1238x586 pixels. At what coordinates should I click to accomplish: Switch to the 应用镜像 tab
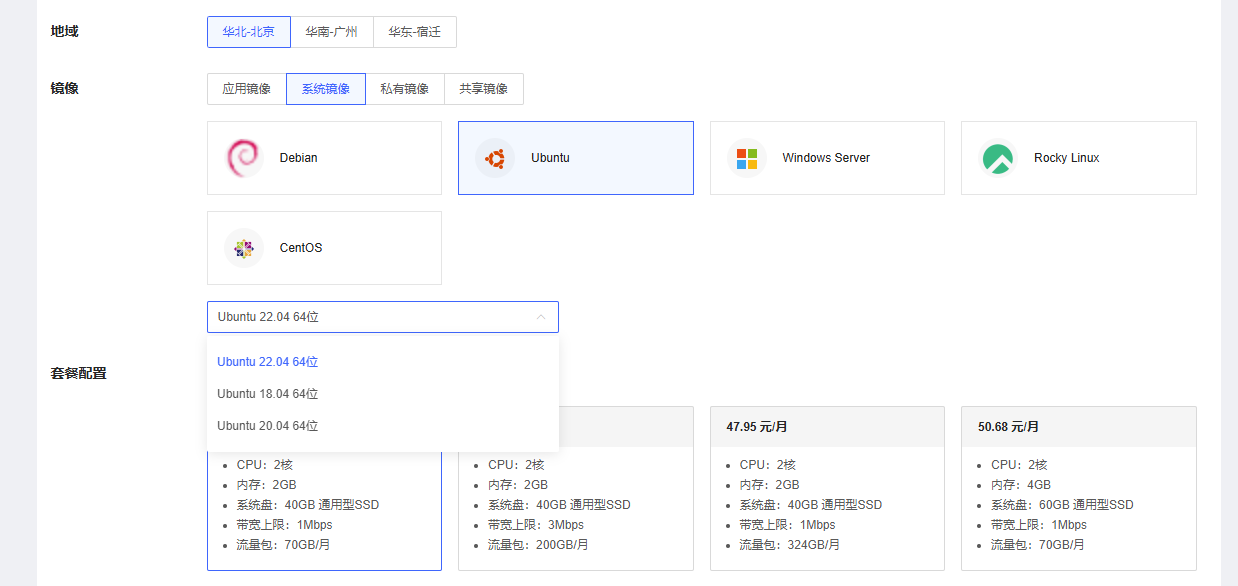pyautogui.click(x=247, y=89)
